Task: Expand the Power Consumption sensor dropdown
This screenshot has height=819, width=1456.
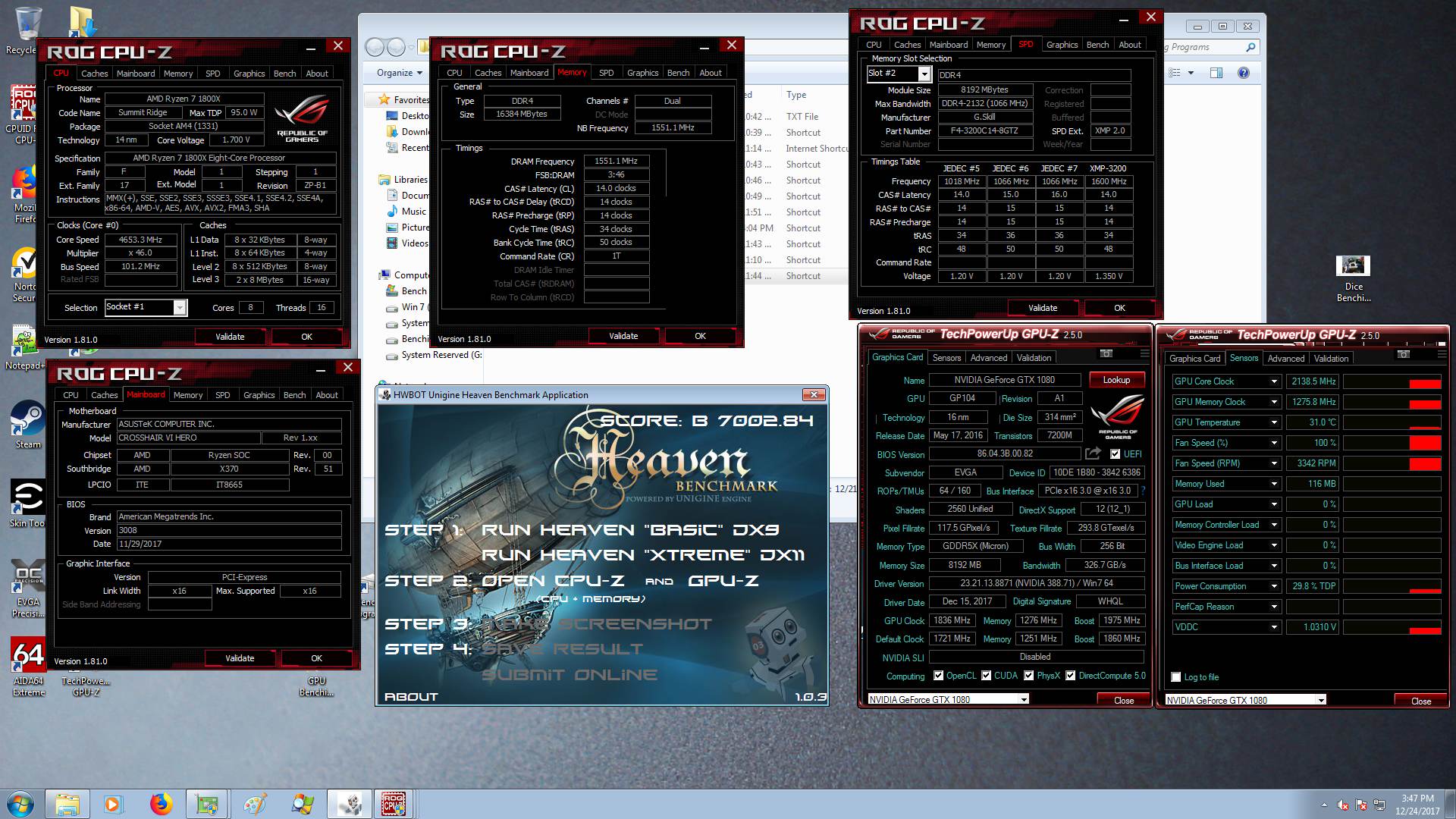Action: coord(1274,586)
